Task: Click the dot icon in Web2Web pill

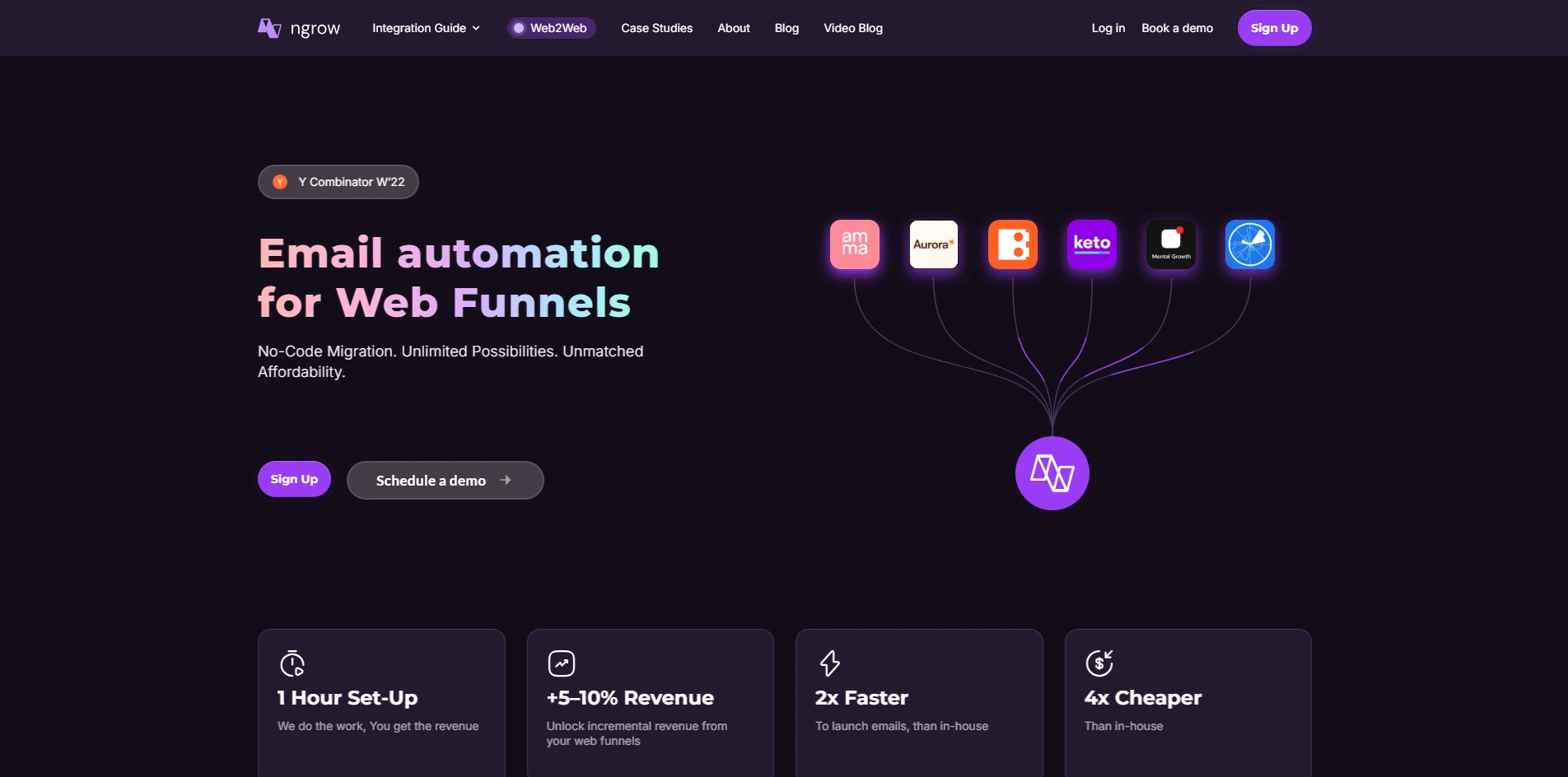Action: point(519,28)
